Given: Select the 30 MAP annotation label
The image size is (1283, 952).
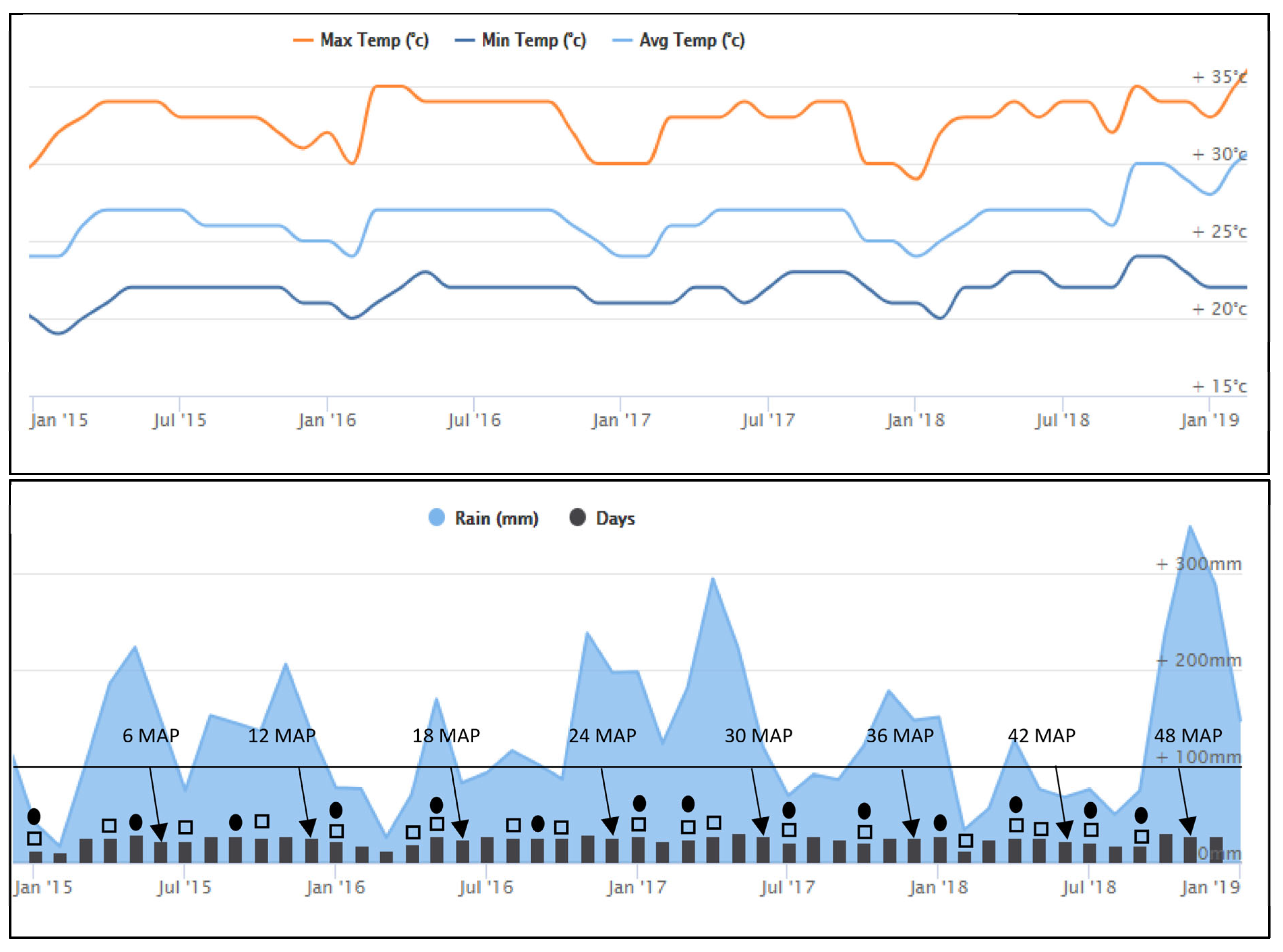Looking at the screenshot, I should (758, 736).
